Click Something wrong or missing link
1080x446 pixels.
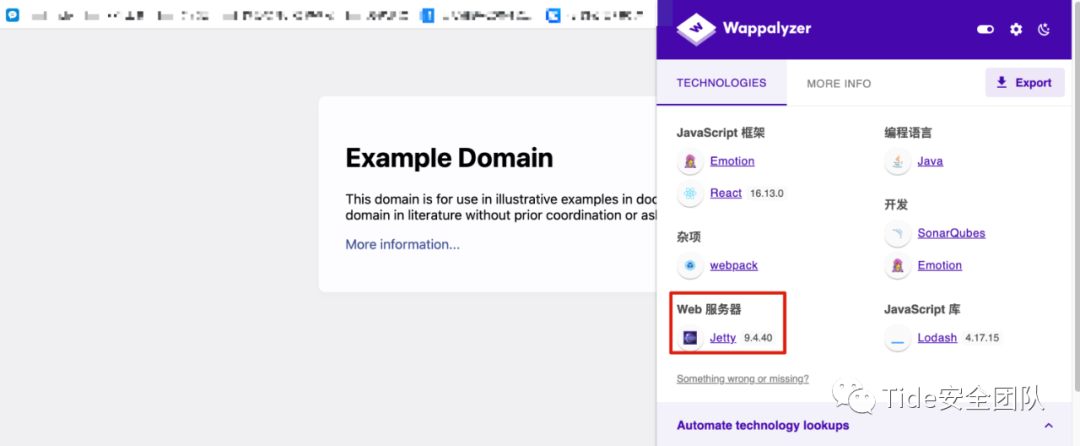point(742,379)
